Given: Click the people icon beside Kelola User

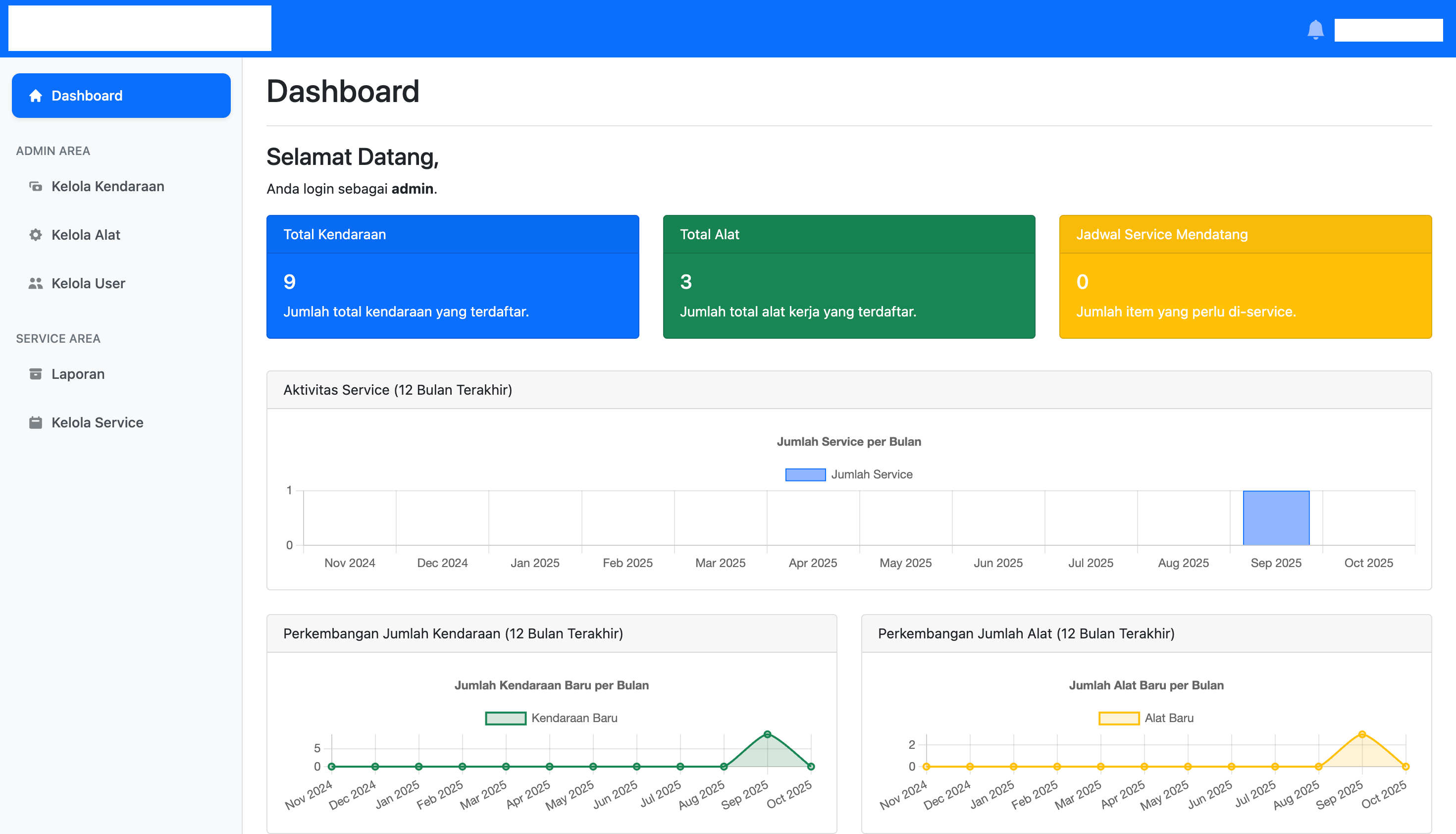Looking at the screenshot, I should pyautogui.click(x=36, y=283).
